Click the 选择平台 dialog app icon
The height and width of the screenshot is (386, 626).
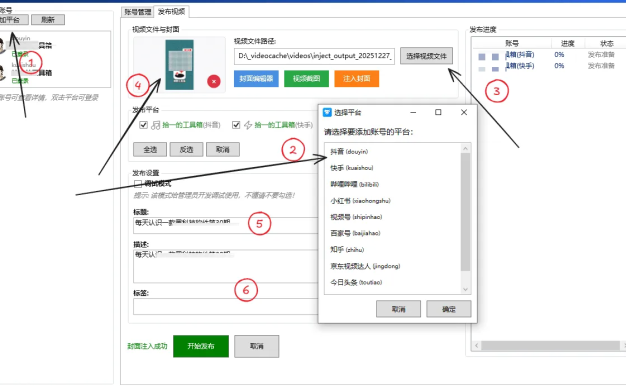pyautogui.click(x=327, y=113)
